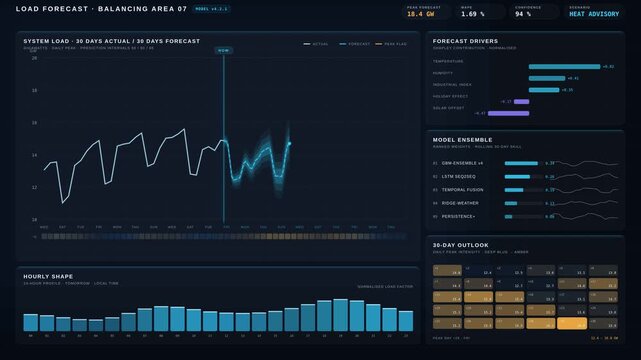641x360 pixels.
Task: Click the SYSTEM LOAD panel title
Action: (x=112, y=41)
